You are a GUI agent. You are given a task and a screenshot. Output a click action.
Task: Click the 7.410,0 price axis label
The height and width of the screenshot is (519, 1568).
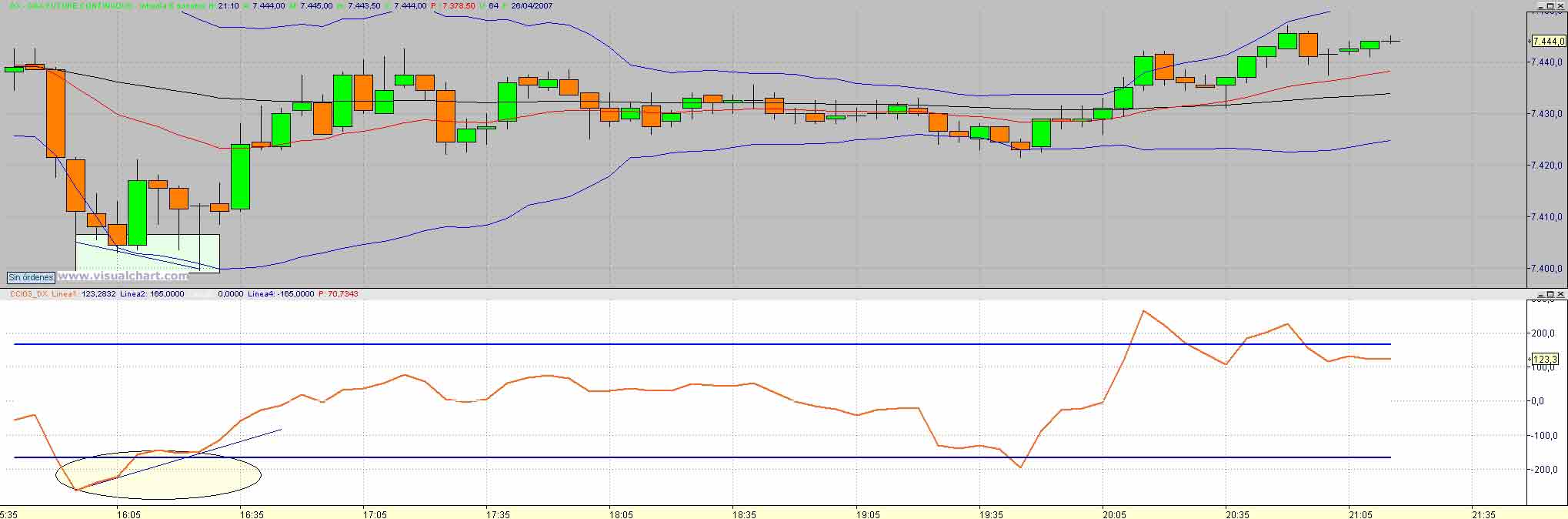(1546, 216)
